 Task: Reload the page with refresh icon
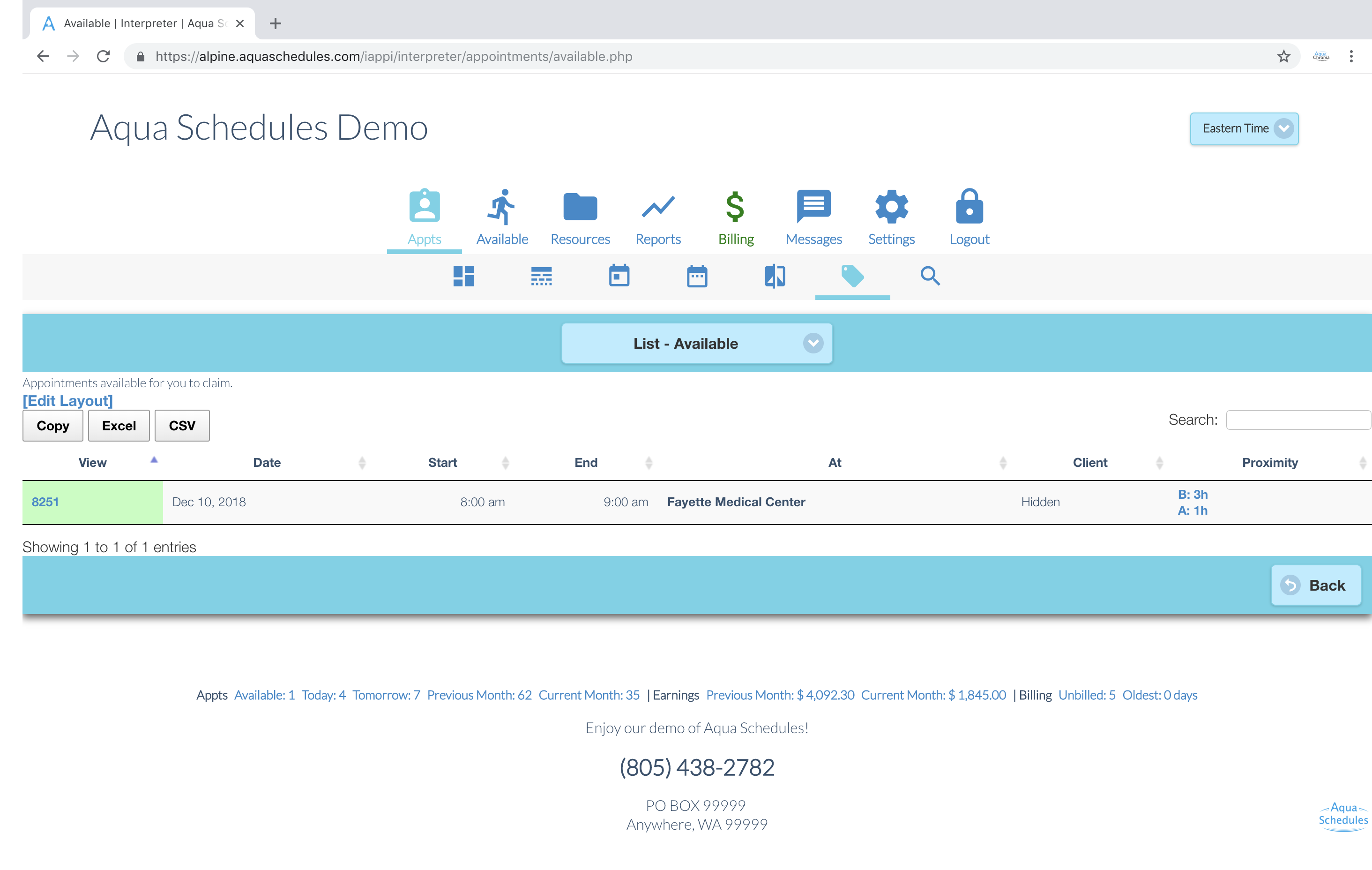[103, 56]
